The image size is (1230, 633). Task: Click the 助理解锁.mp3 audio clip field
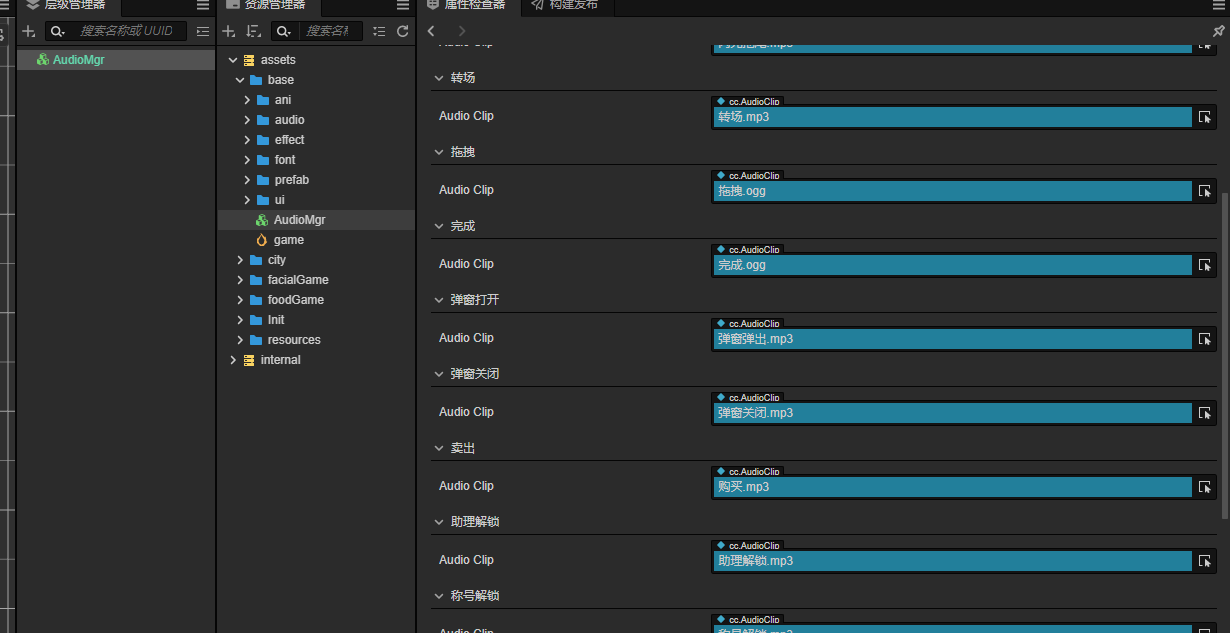(953, 561)
